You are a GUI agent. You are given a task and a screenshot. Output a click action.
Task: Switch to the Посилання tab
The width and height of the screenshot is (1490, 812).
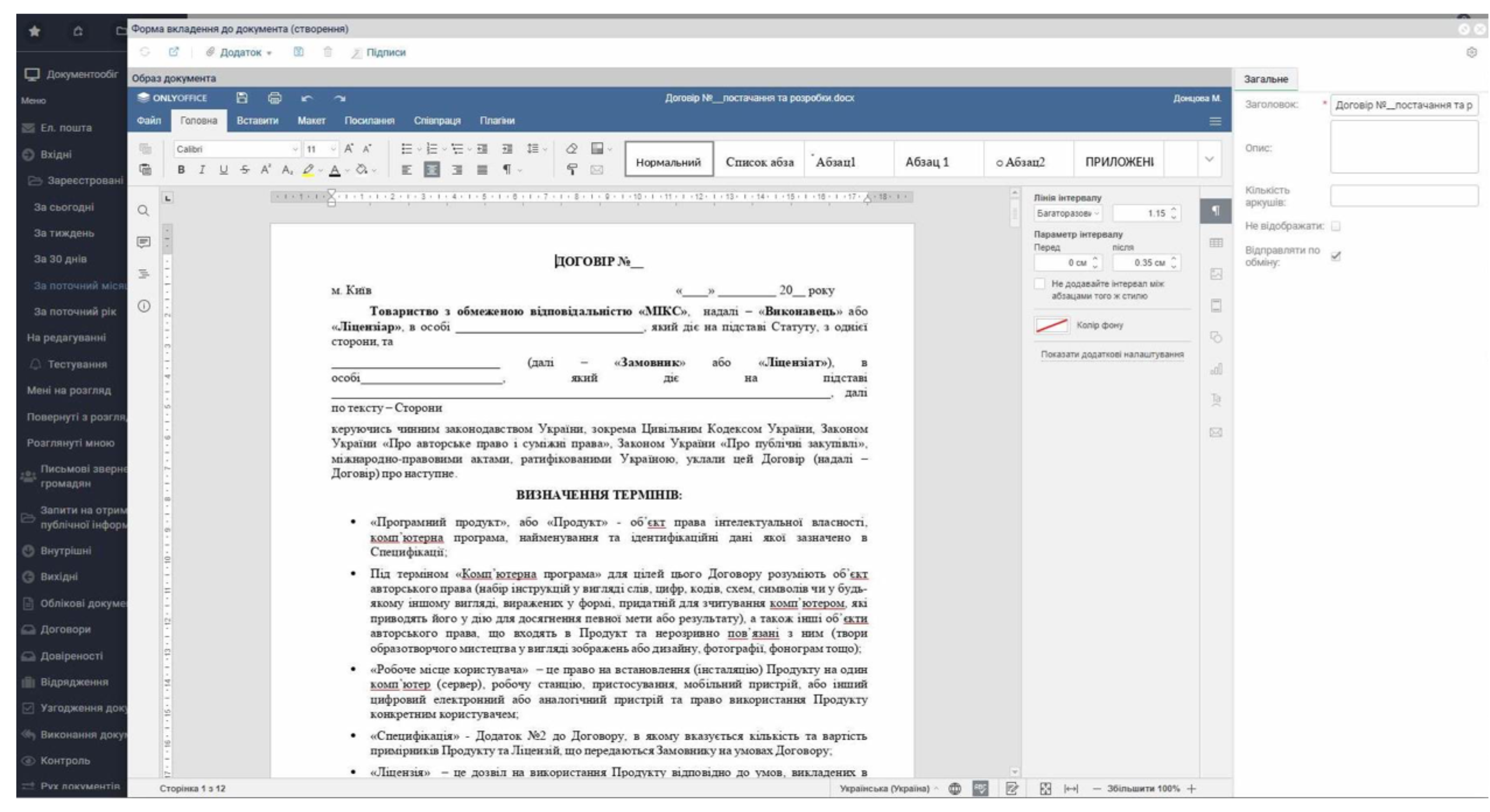369,121
